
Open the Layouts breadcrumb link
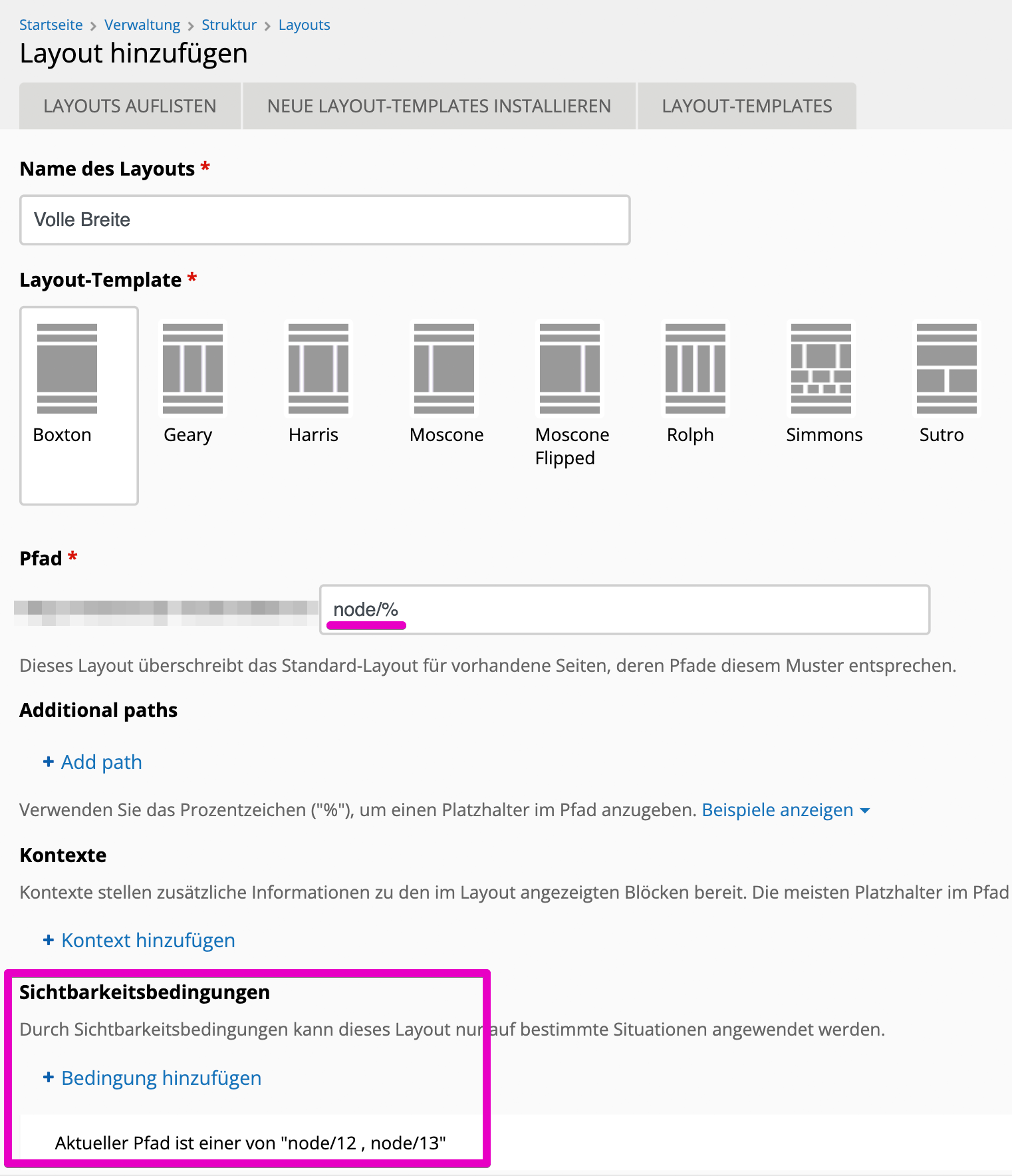pos(304,25)
